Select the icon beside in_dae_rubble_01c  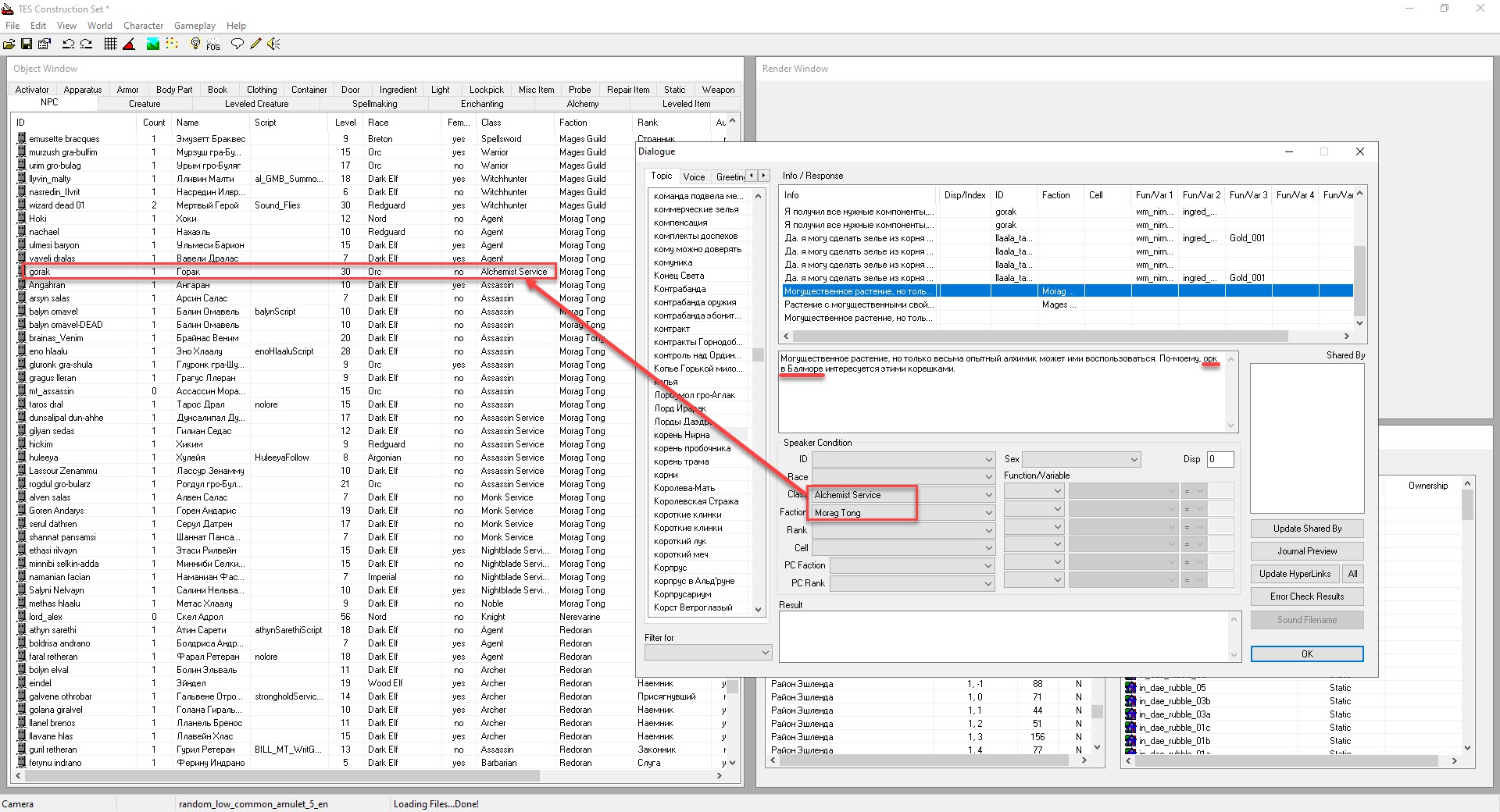[1130, 728]
